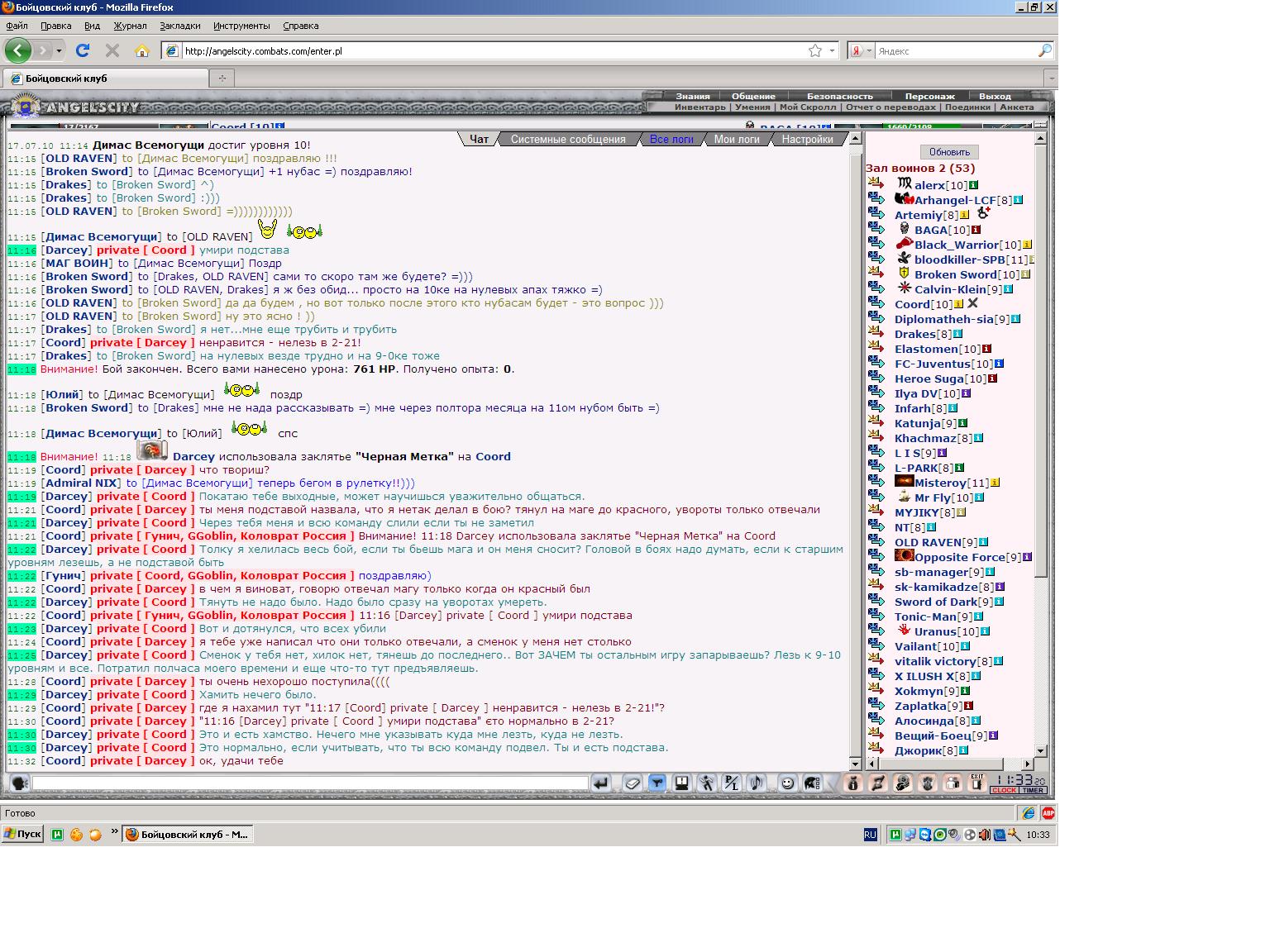Click the running figure icon in chat bar

click(x=707, y=783)
